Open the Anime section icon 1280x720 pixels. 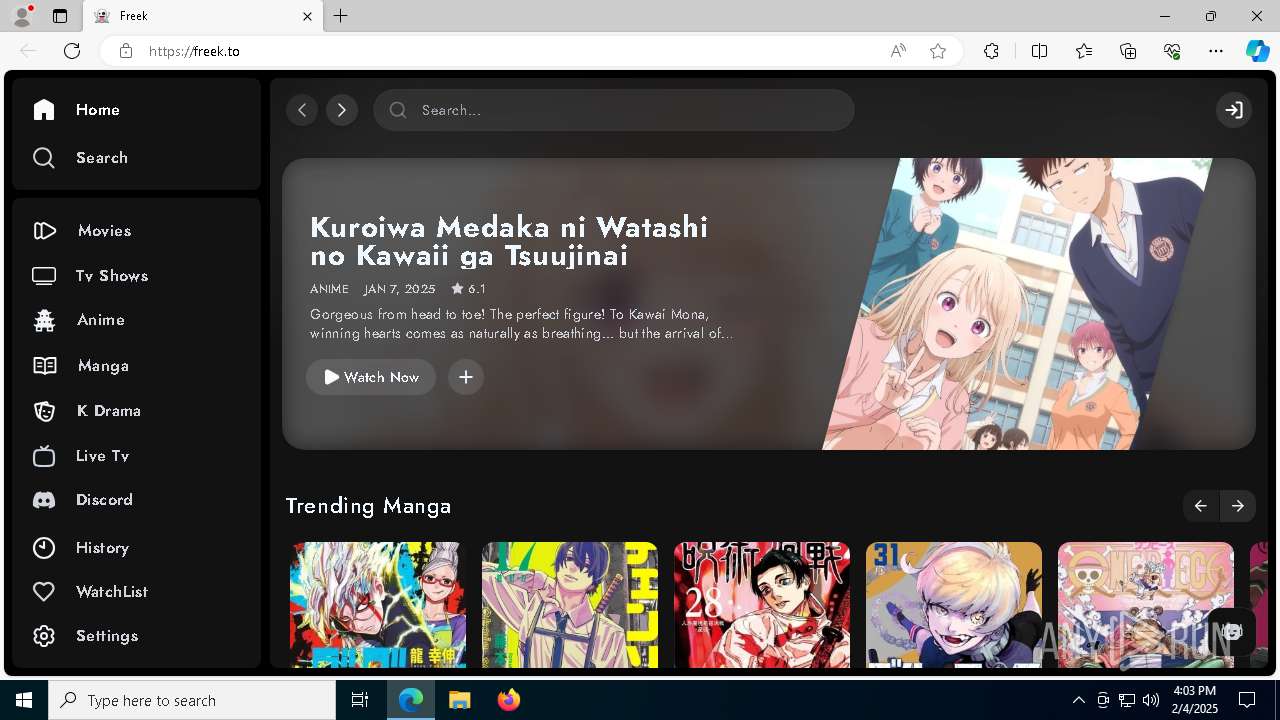(x=44, y=320)
